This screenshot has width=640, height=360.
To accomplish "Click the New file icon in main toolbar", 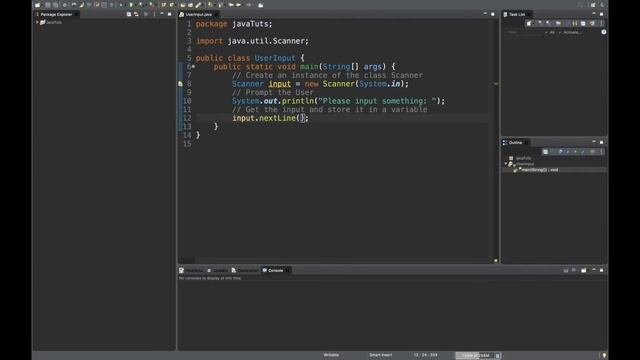I will (38, 5).
